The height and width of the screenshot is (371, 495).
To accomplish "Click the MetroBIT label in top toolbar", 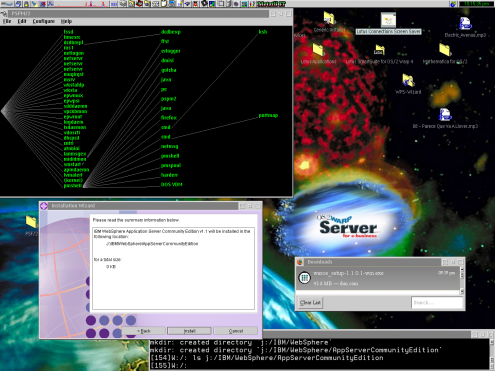I will [271, 4].
